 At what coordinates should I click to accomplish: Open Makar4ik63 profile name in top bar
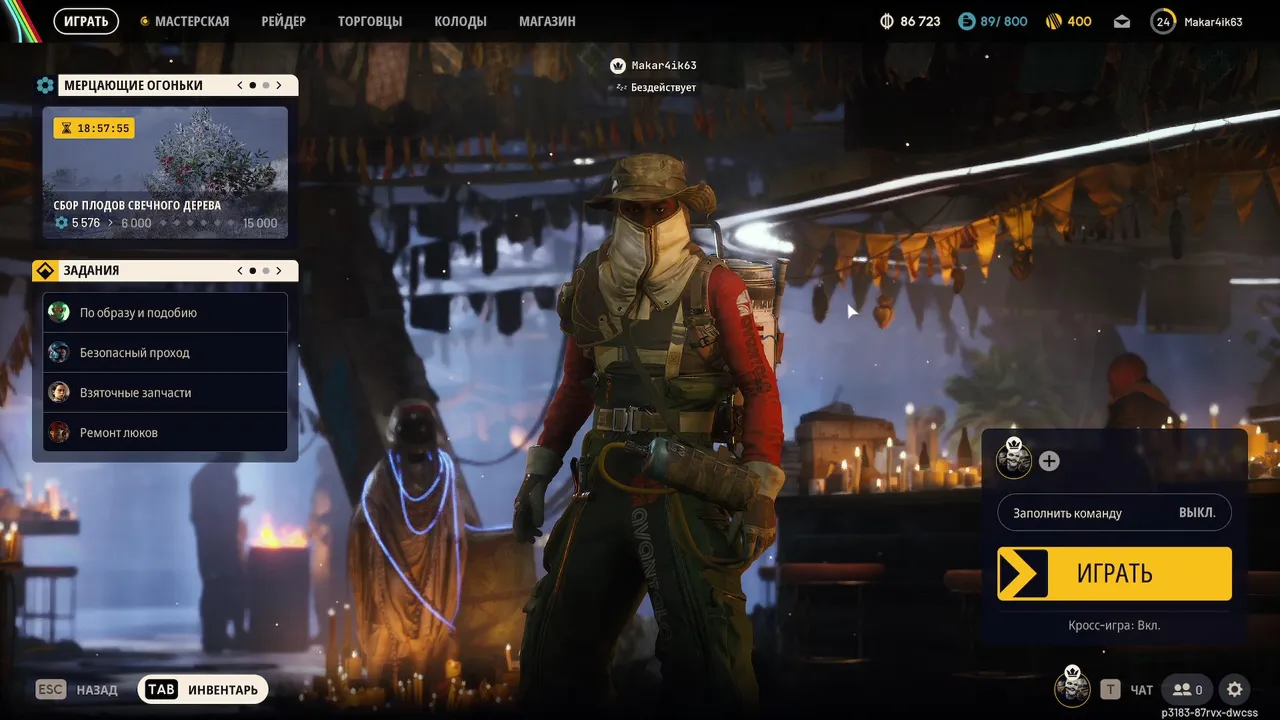[1213, 21]
